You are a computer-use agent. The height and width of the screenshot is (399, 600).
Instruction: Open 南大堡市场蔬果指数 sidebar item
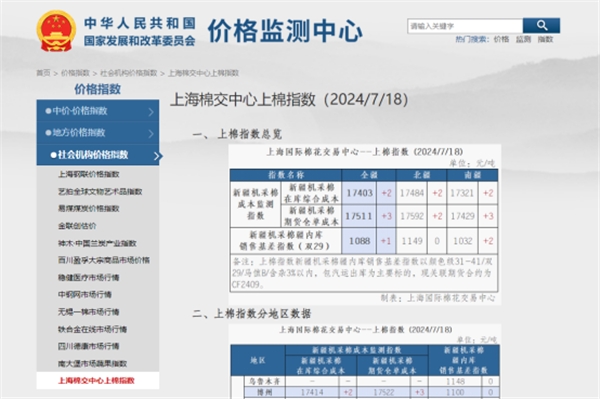92,363
